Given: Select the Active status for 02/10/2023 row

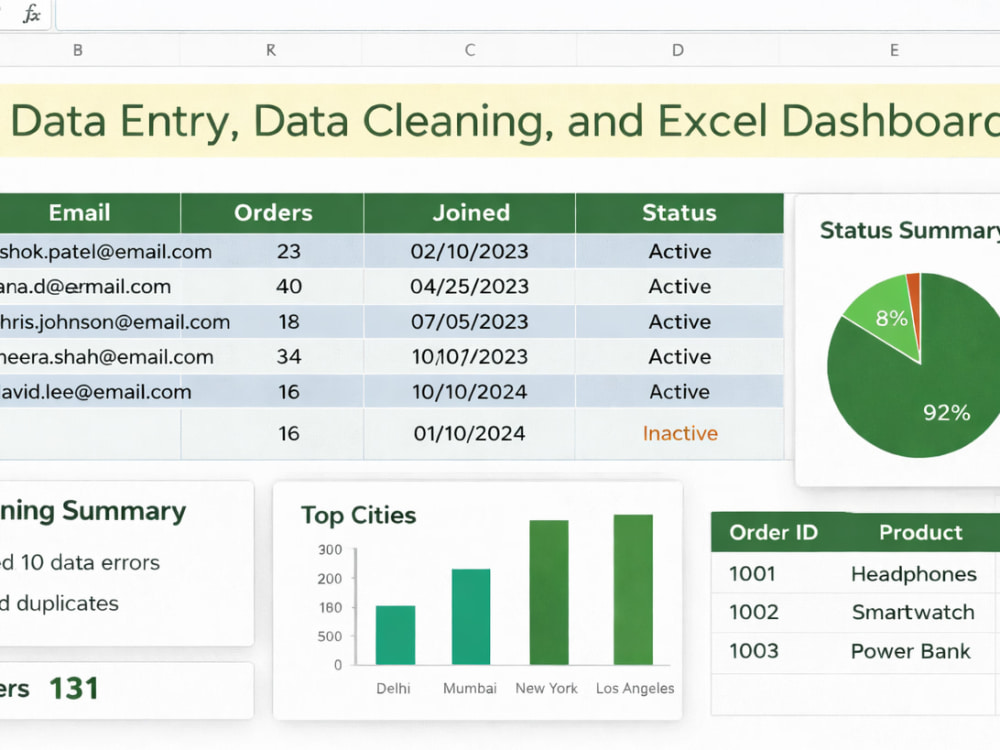Looking at the screenshot, I should (680, 251).
